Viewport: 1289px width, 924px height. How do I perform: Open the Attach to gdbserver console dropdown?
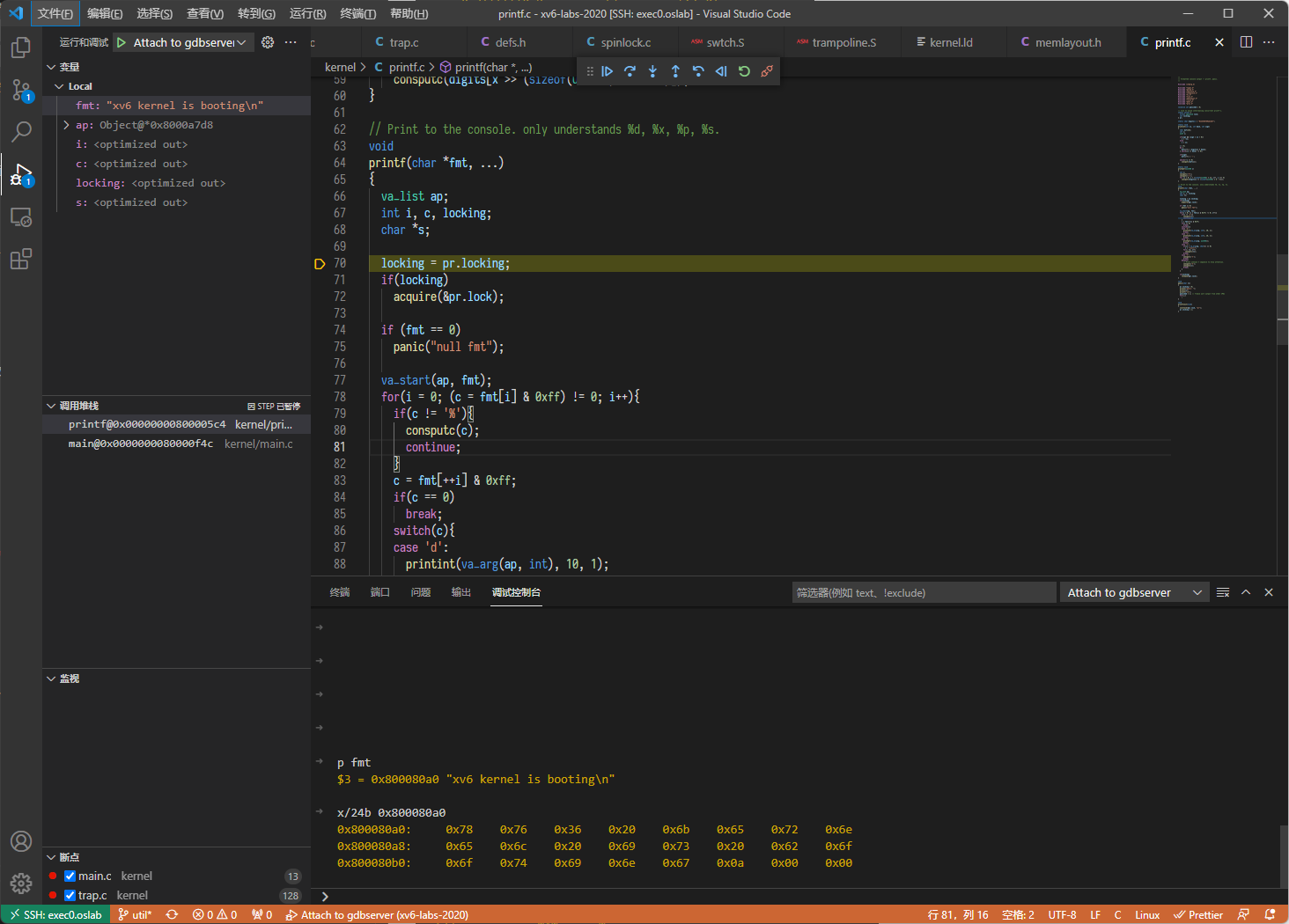coord(1134,593)
